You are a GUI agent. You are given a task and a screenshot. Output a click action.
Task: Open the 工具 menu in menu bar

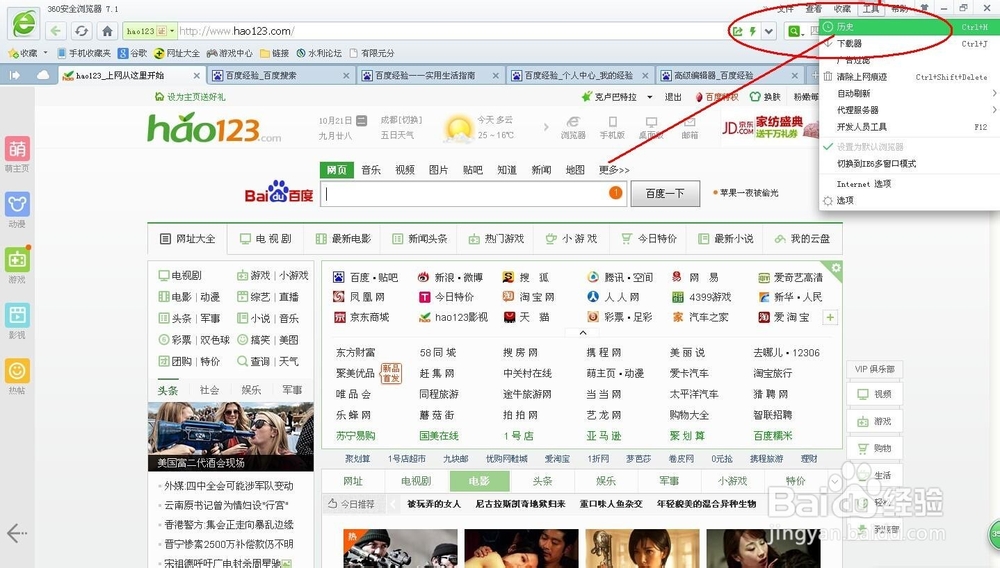(871, 9)
